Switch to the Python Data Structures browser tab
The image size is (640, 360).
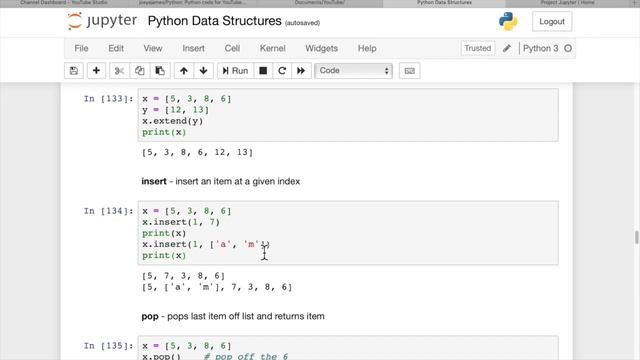click(444, 3)
